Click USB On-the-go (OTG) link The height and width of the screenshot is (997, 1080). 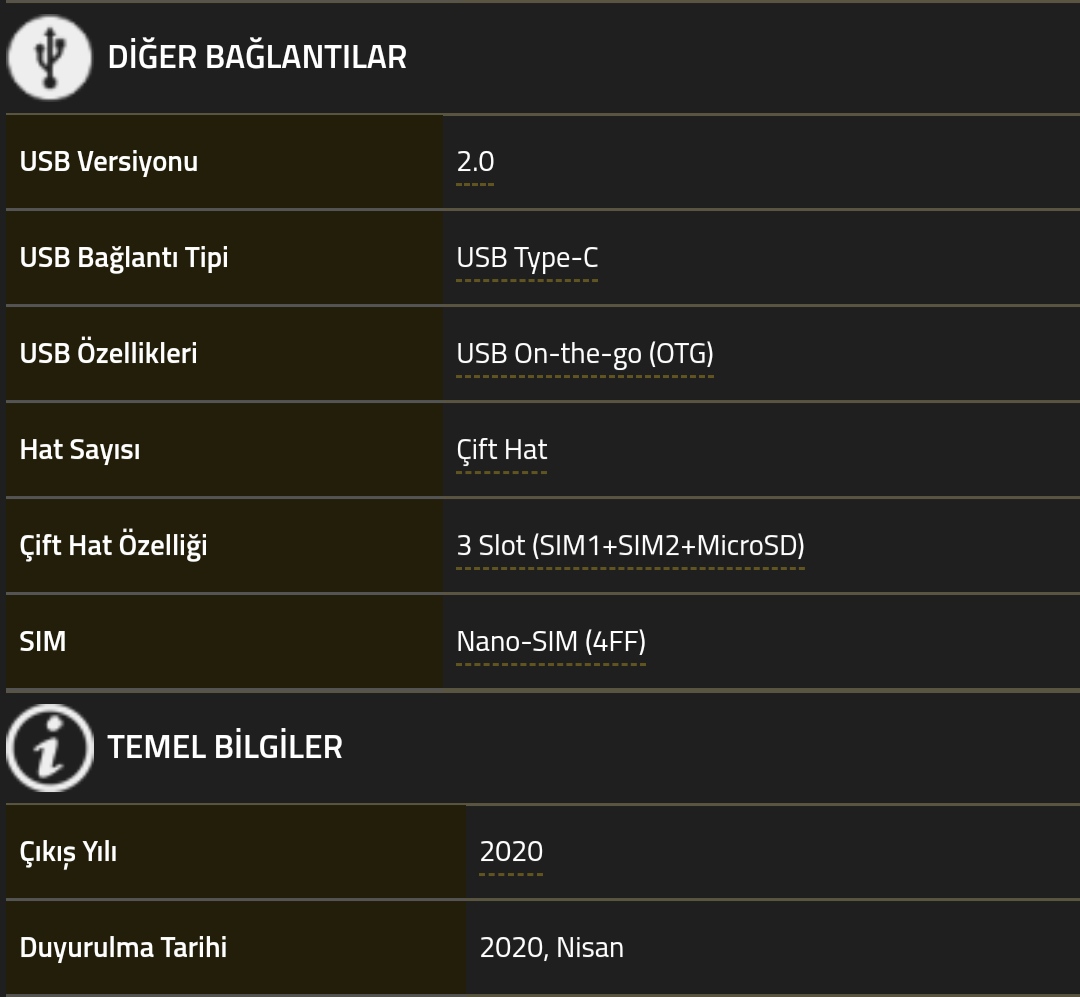coord(585,353)
